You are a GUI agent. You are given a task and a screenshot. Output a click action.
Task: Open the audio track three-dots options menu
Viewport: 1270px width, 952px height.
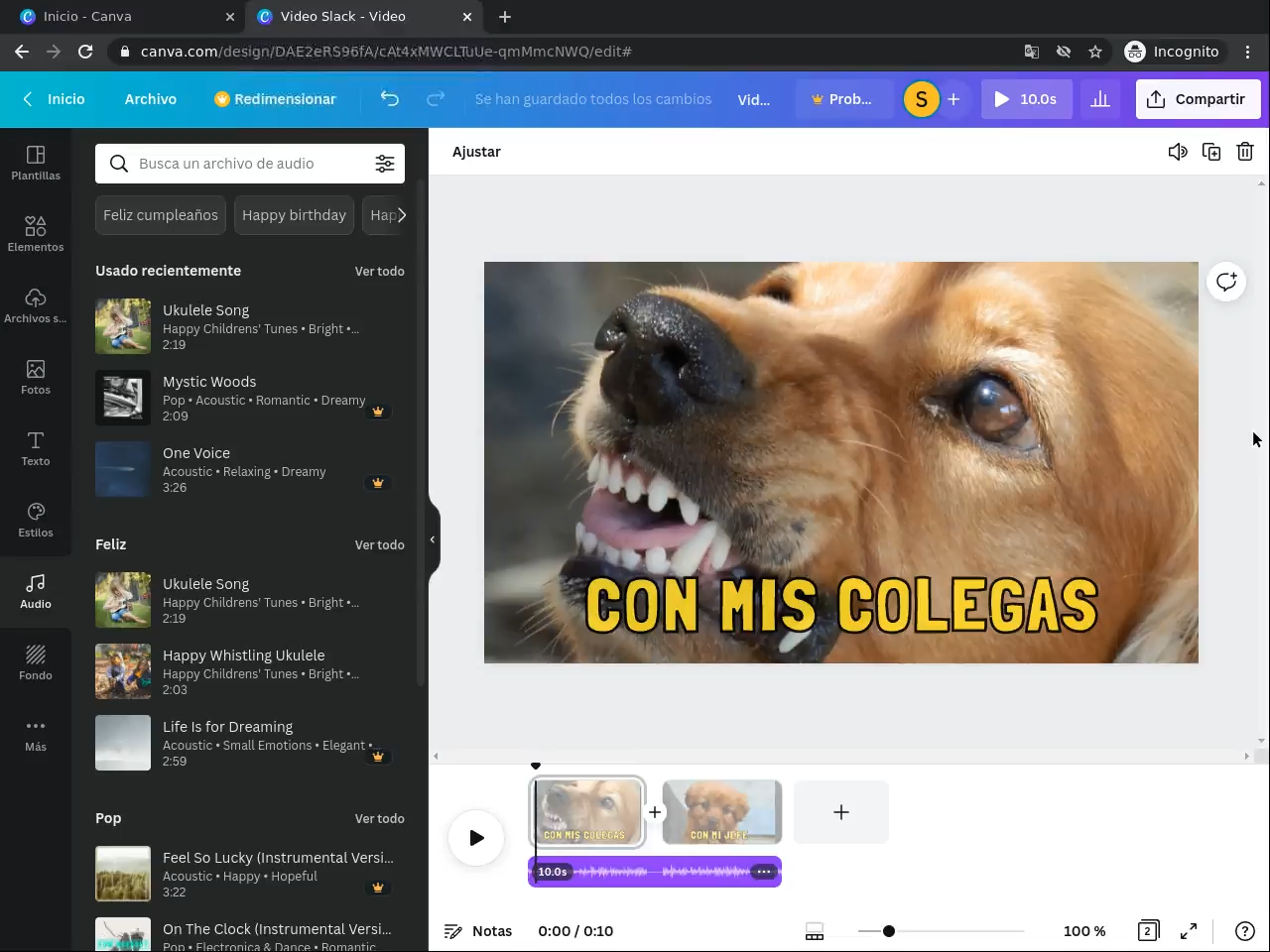[x=764, y=872]
